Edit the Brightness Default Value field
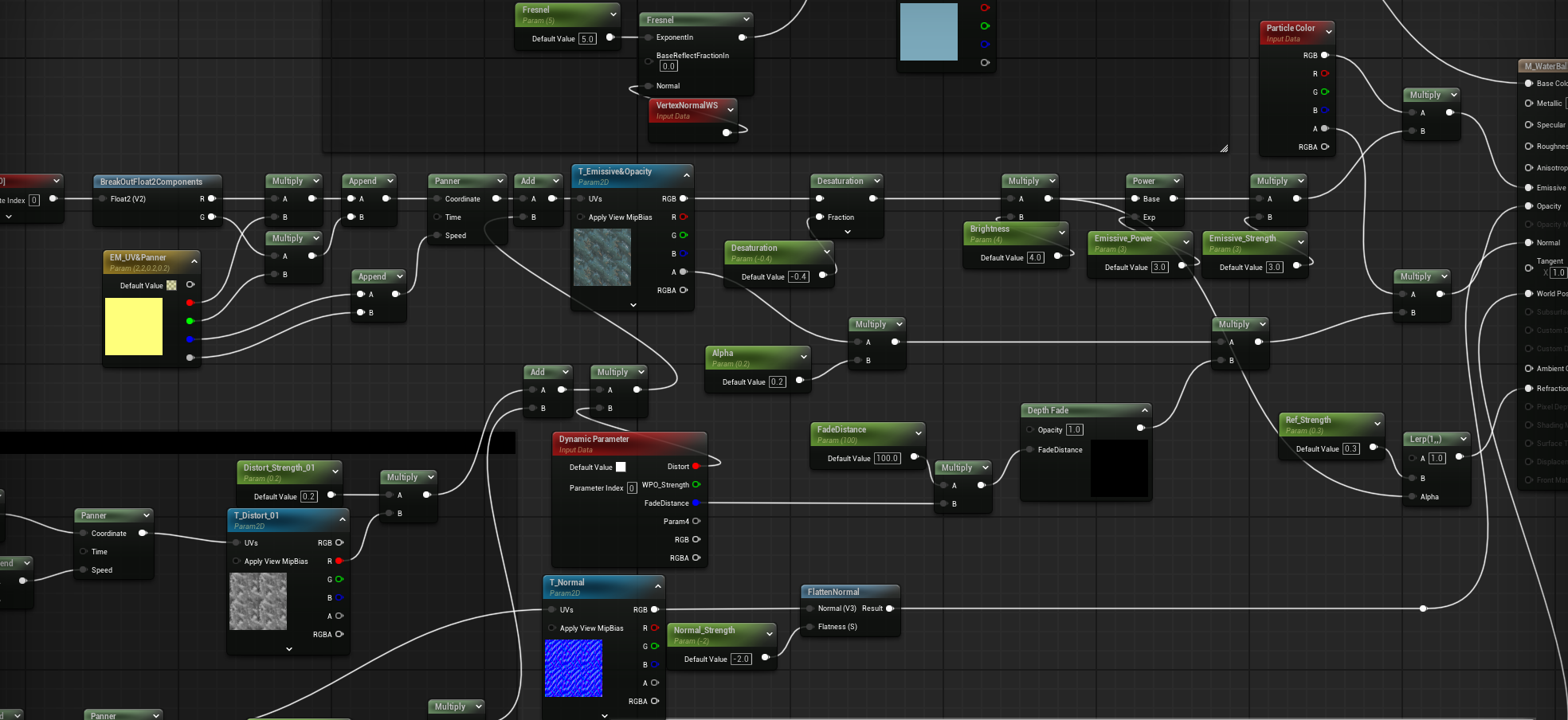1568x720 pixels. [1035, 258]
